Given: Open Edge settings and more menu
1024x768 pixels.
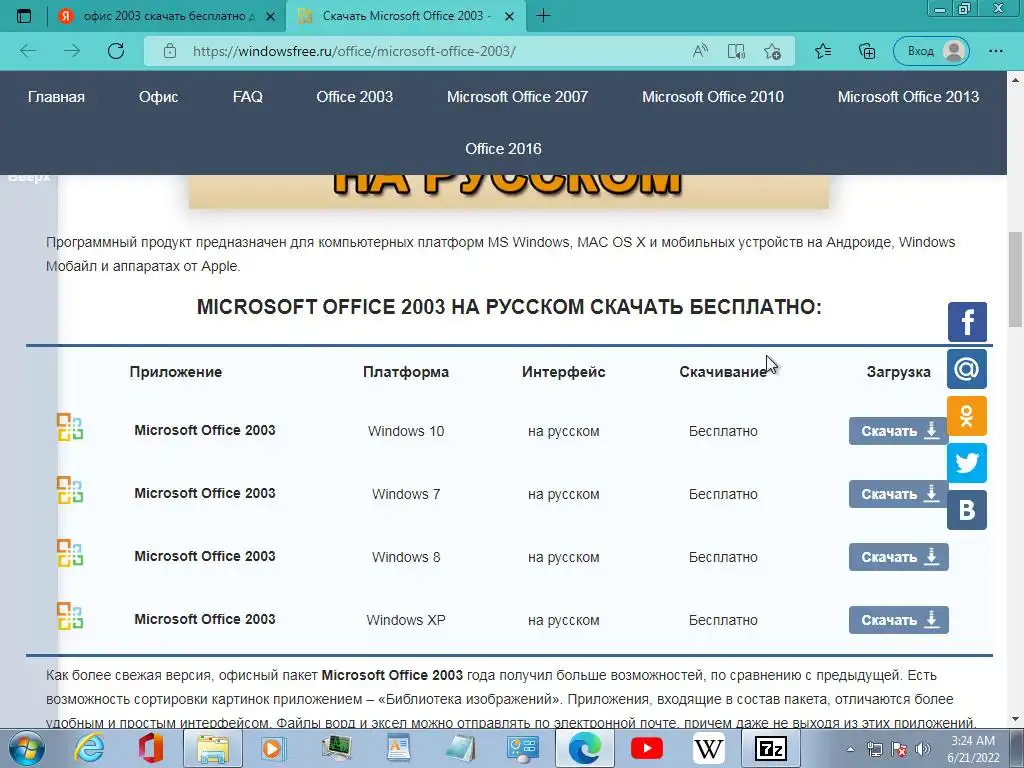Looking at the screenshot, I should [x=996, y=51].
